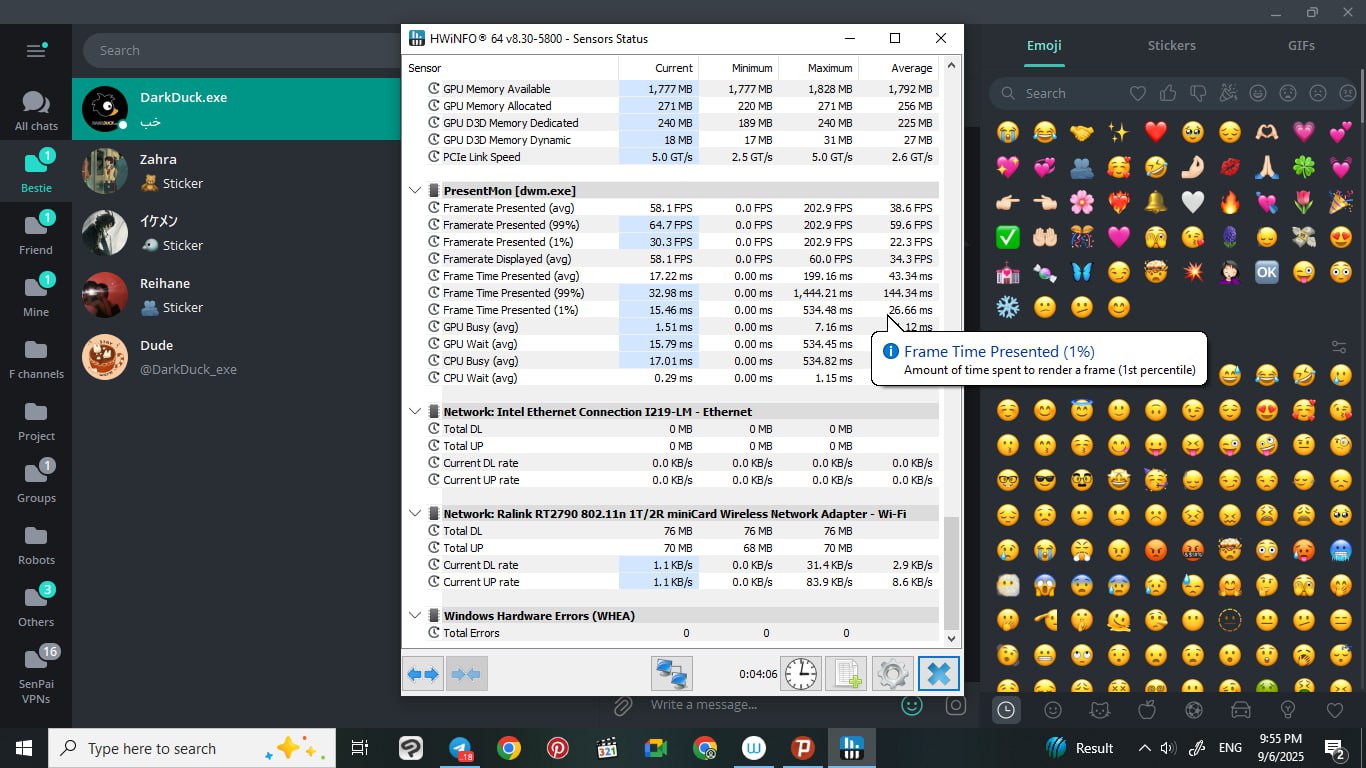Select the animals emoji category cat icon

coord(1099,710)
